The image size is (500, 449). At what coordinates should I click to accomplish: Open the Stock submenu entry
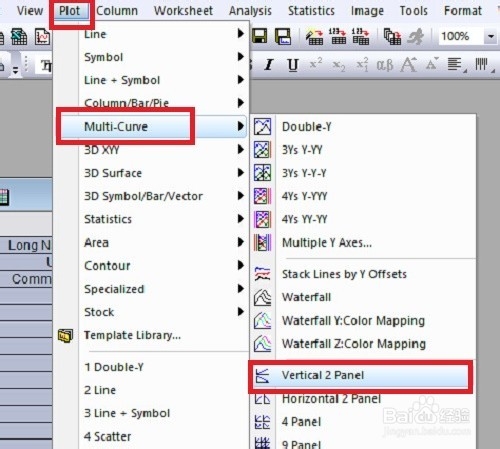99,312
